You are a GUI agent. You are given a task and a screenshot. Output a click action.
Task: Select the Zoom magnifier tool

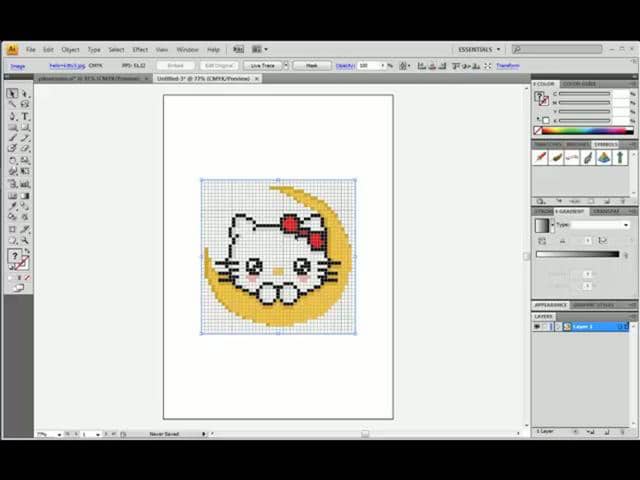coord(25,241)
